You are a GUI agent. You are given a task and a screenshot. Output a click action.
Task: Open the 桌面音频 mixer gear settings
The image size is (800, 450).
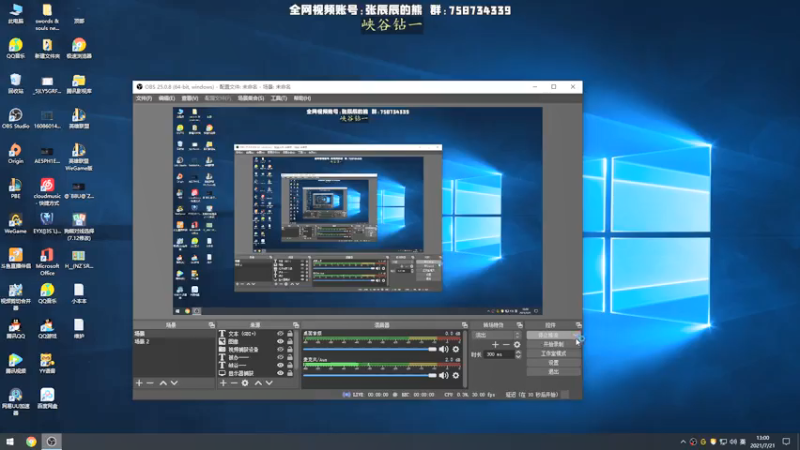tap(456, 349)
